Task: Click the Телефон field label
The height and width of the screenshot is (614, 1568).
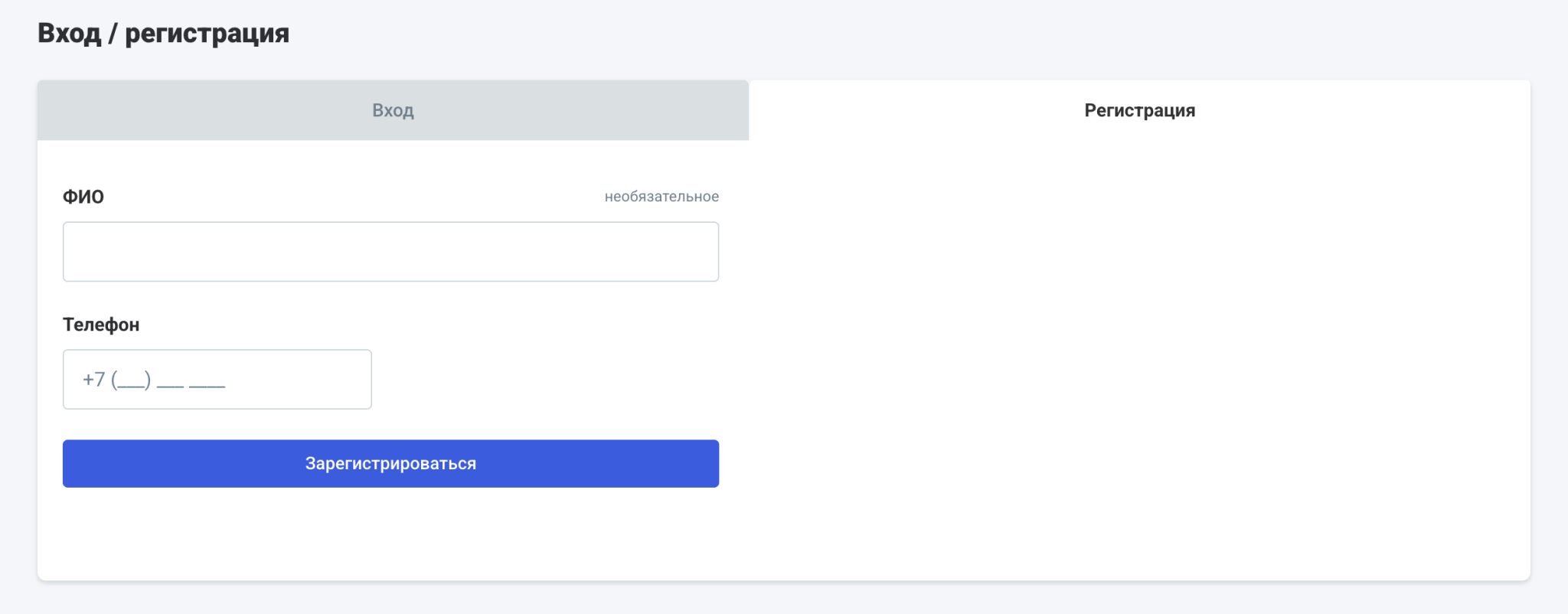Action: pyautogui.click(x=101, y=325)
